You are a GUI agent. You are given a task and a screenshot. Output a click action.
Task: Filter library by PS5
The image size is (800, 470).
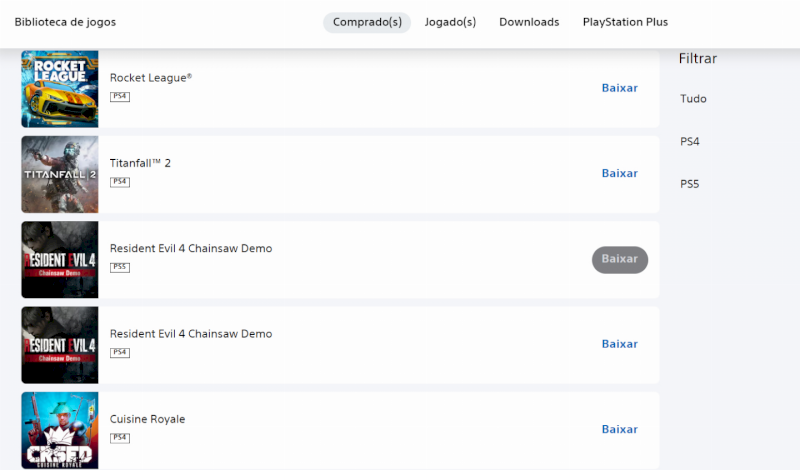[689, 184]
